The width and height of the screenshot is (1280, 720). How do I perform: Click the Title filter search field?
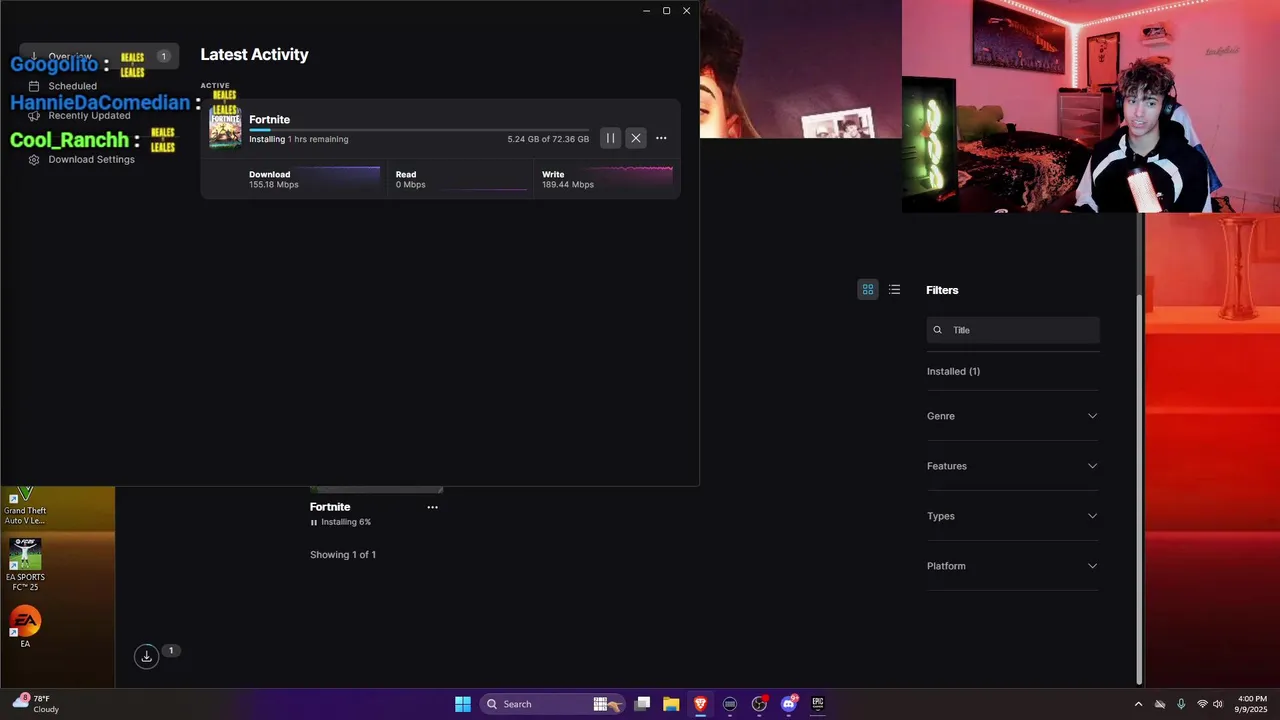click(1013, 330)
